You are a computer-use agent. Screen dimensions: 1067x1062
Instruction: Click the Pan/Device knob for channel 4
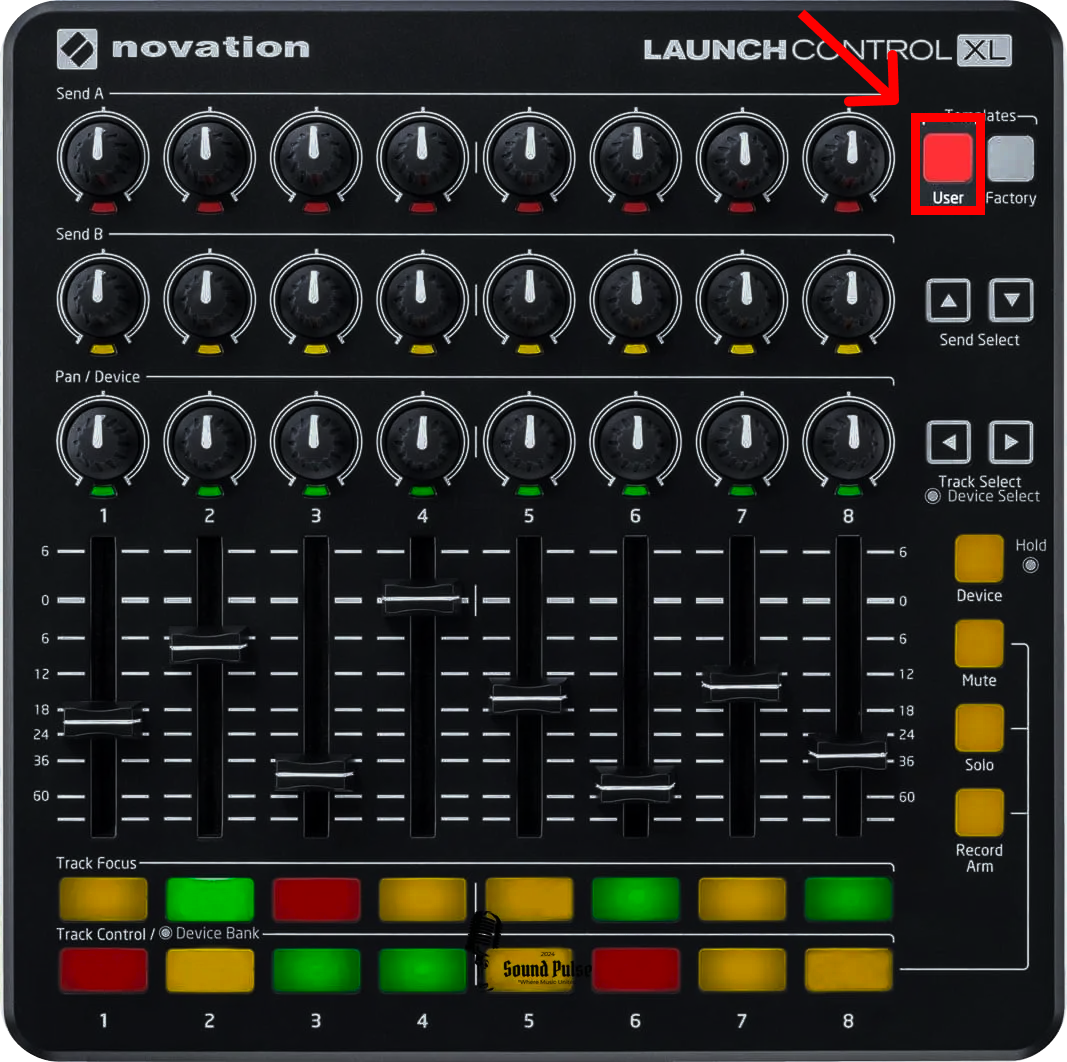(x=423, y=442)
